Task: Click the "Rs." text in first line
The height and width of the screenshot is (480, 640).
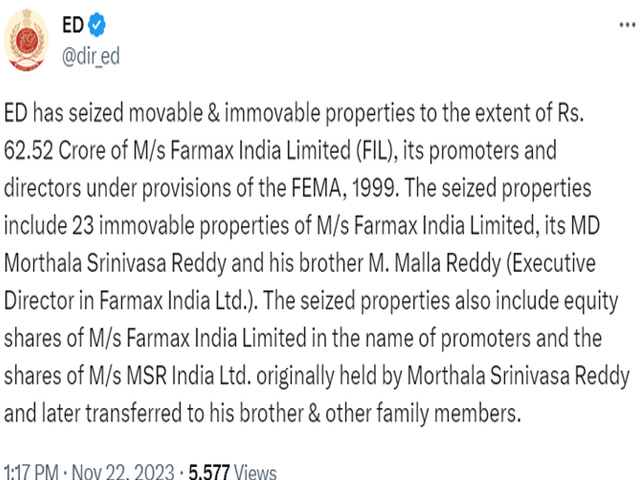Action: pos(571,113)
